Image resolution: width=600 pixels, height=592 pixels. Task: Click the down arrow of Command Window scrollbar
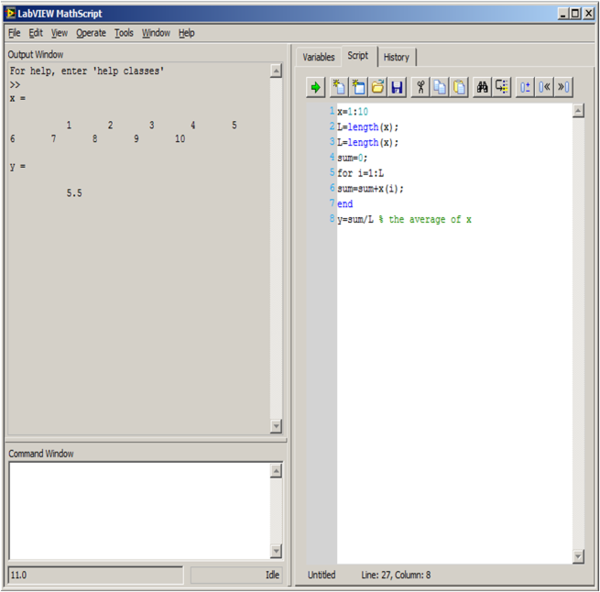coord(276,551)
